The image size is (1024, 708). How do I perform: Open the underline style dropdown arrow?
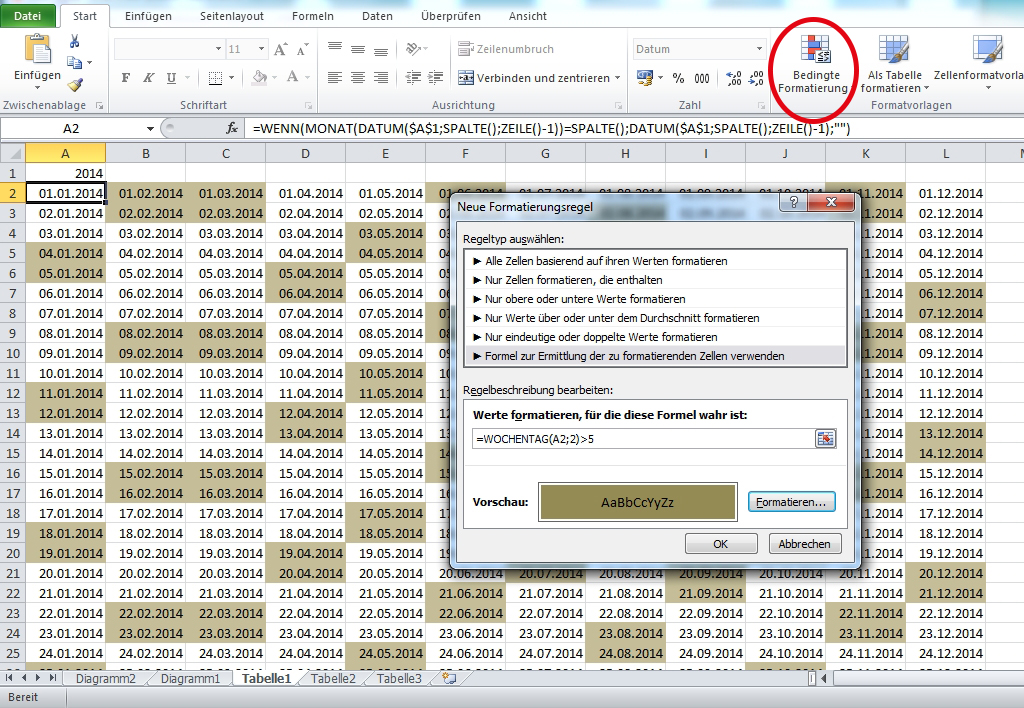(x=187, y=78)
